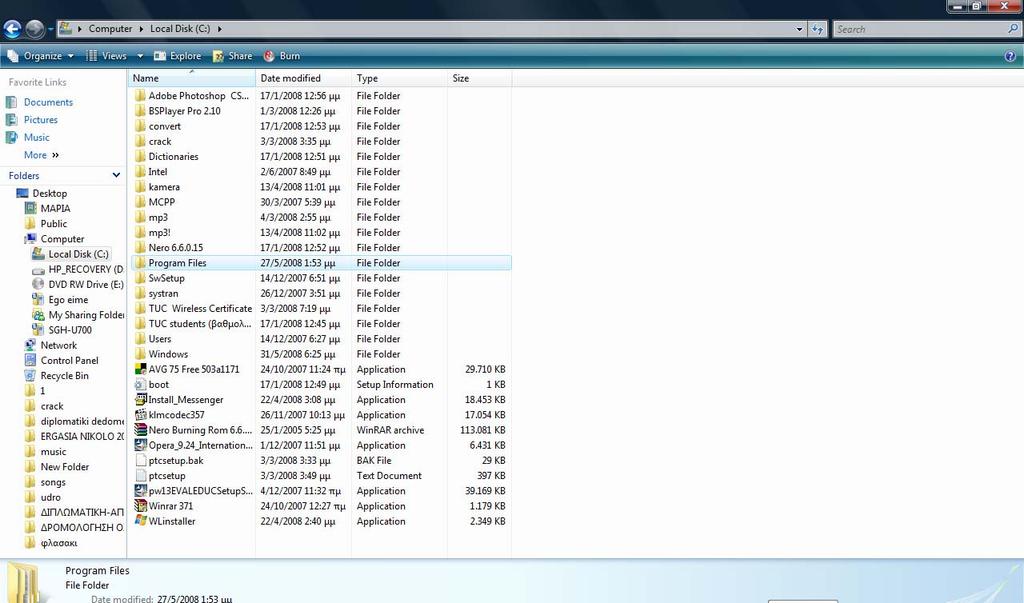This screenshot has height=603, width=1024.
Task: Open the Organize menu
Action: coord(40,56)
